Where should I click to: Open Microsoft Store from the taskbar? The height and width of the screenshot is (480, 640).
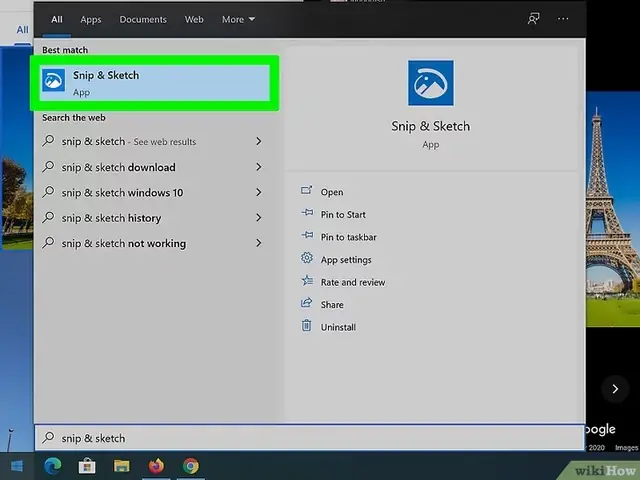(x=87, y=466)
